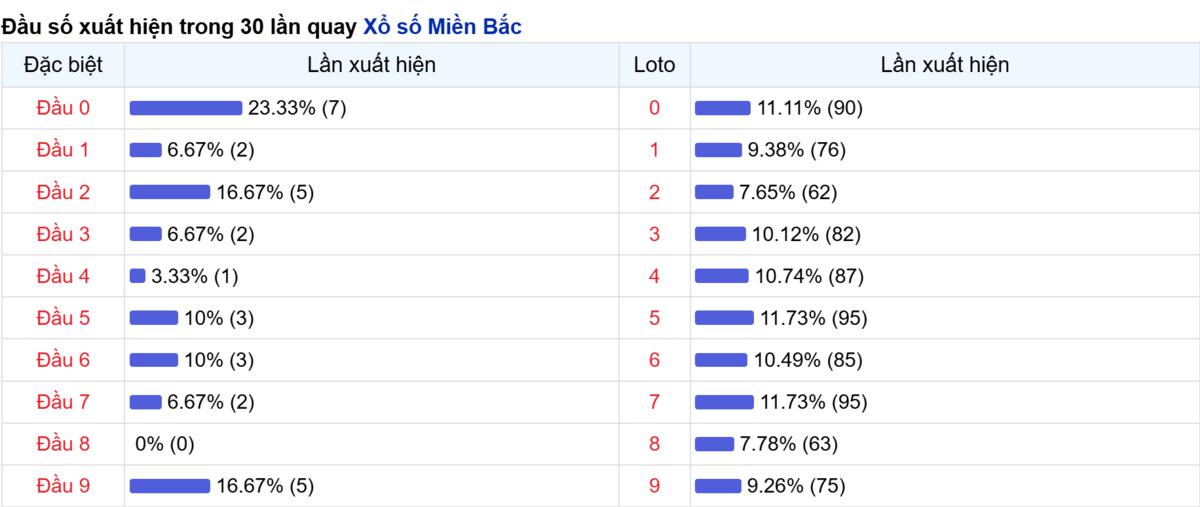The image size is (1200, 507).
Task: Select the Đầu 4 row label
Action: pyautogui.click(x=63, y=276)
